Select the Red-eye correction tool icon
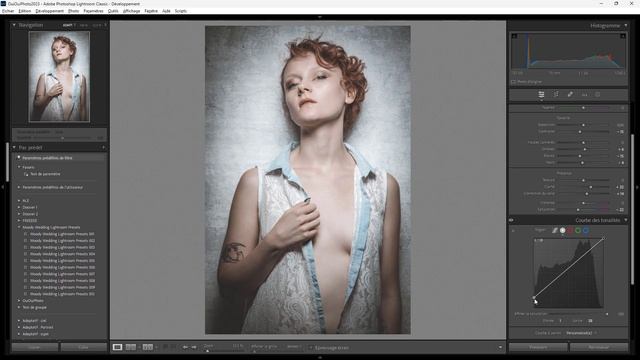This screenshot has height=360, width=640. 584,95
